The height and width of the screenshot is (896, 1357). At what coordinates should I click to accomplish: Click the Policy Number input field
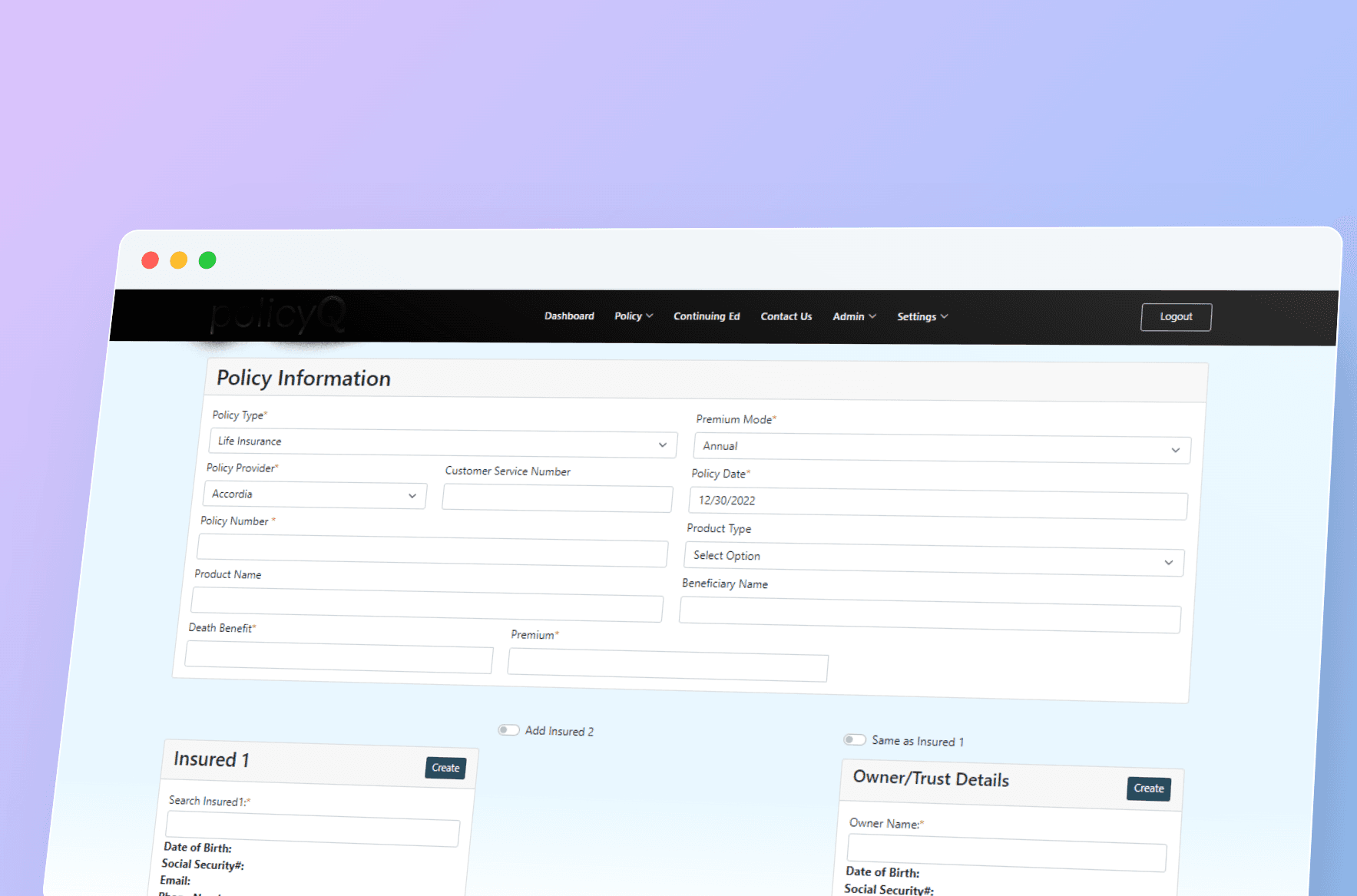pos(432,551)
